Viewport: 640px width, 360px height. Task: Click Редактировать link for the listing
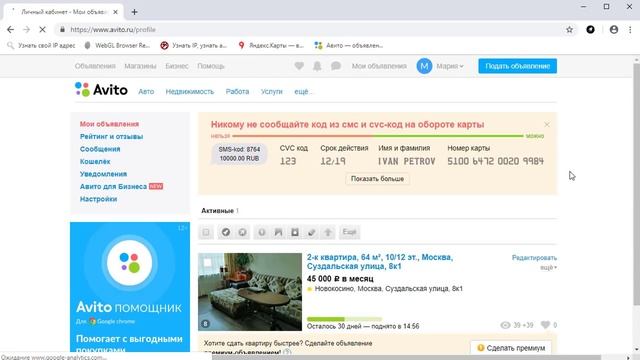pos(534,258)
